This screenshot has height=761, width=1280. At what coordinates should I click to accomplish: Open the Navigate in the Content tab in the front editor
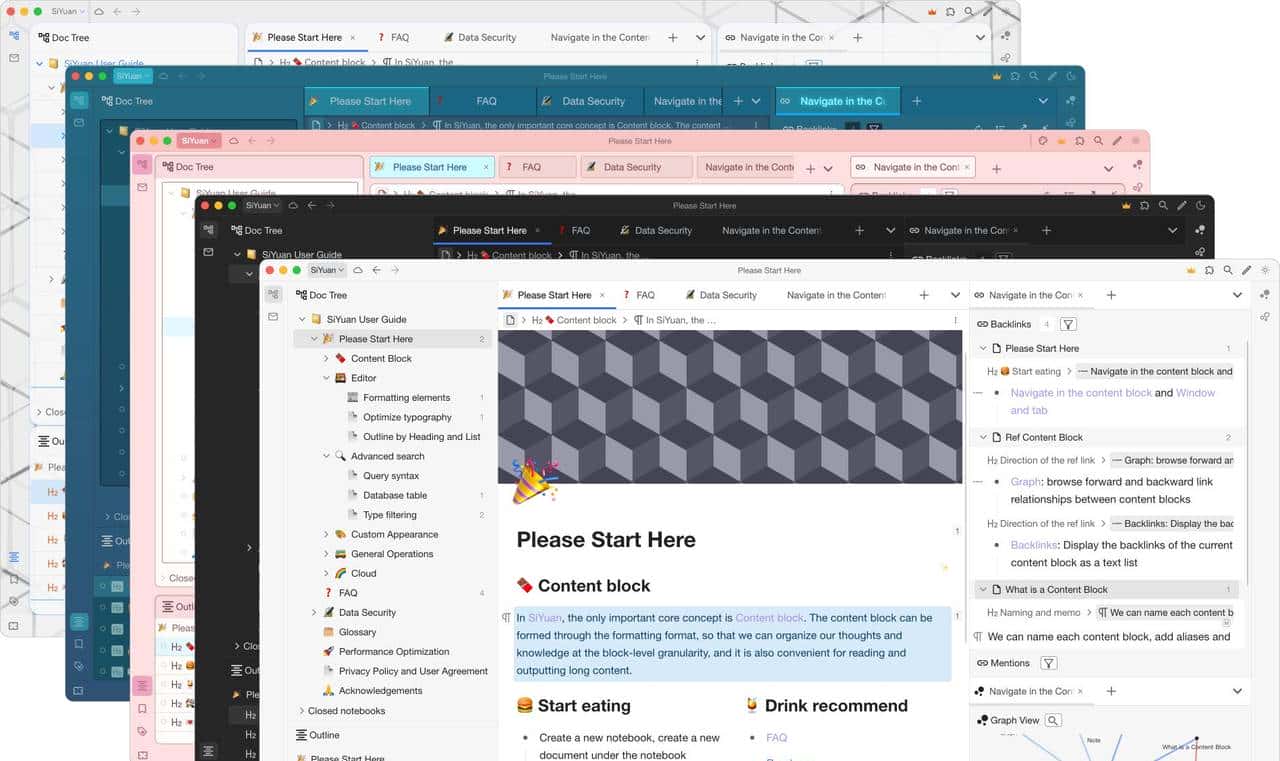click(836, 295)
